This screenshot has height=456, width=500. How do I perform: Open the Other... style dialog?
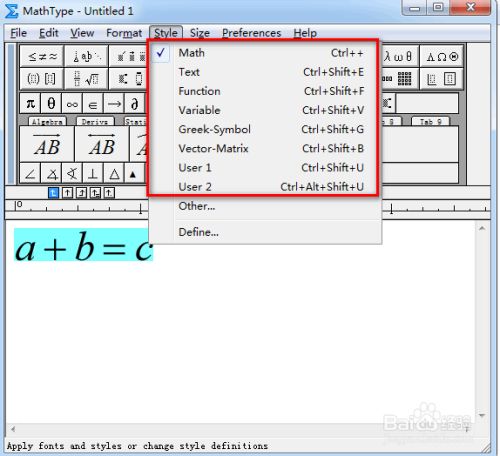(264, 206)
